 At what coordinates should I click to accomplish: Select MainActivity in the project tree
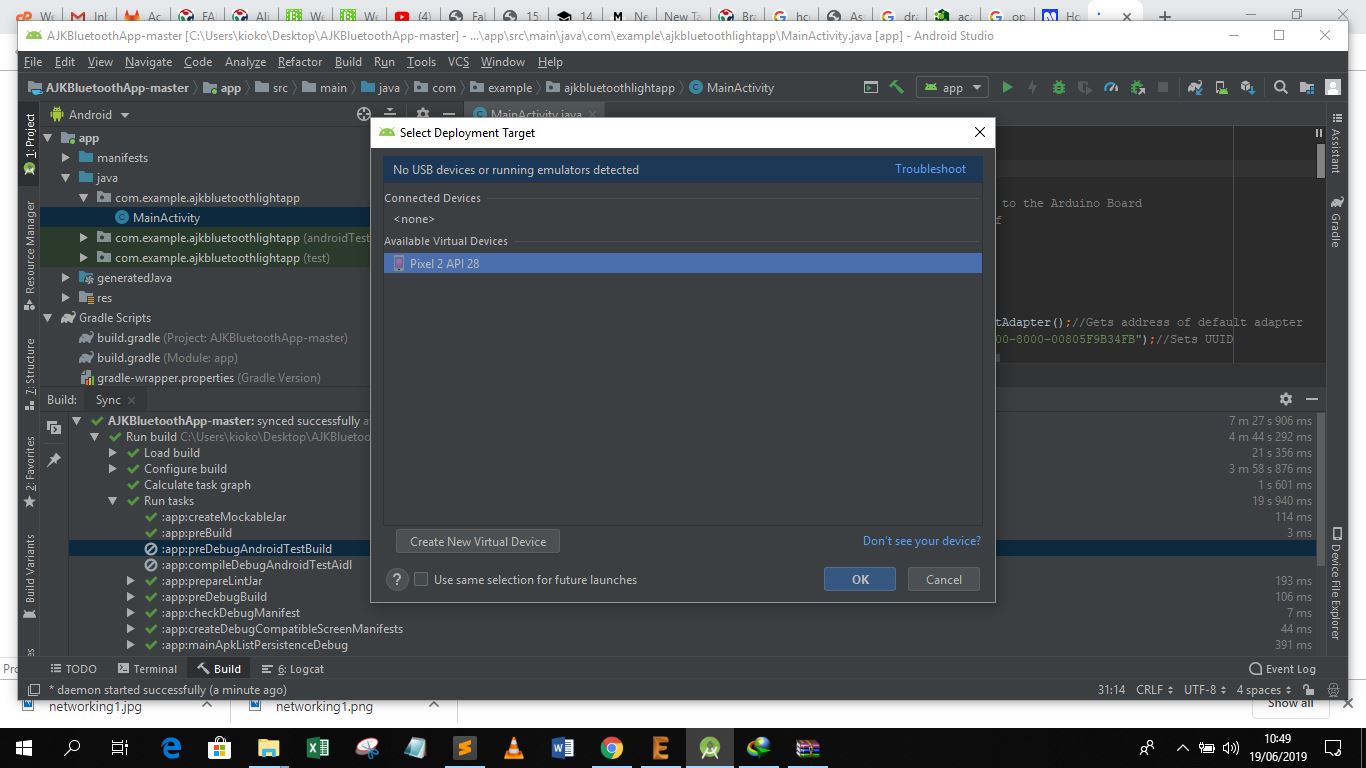point(166,218)
